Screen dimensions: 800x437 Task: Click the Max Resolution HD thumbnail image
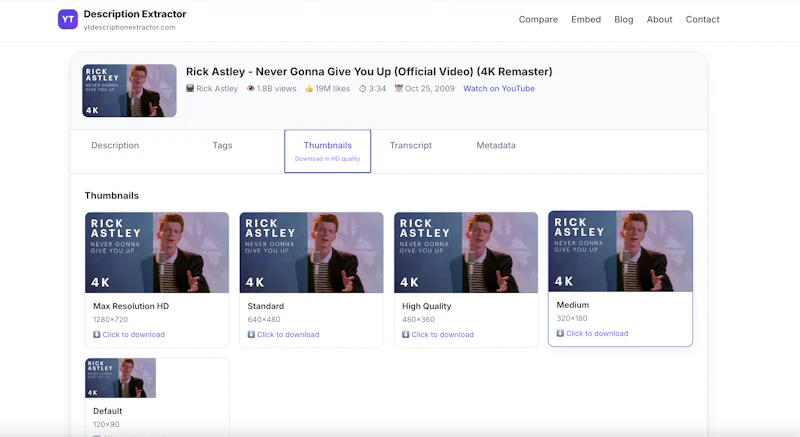click(x=157, y=252)
